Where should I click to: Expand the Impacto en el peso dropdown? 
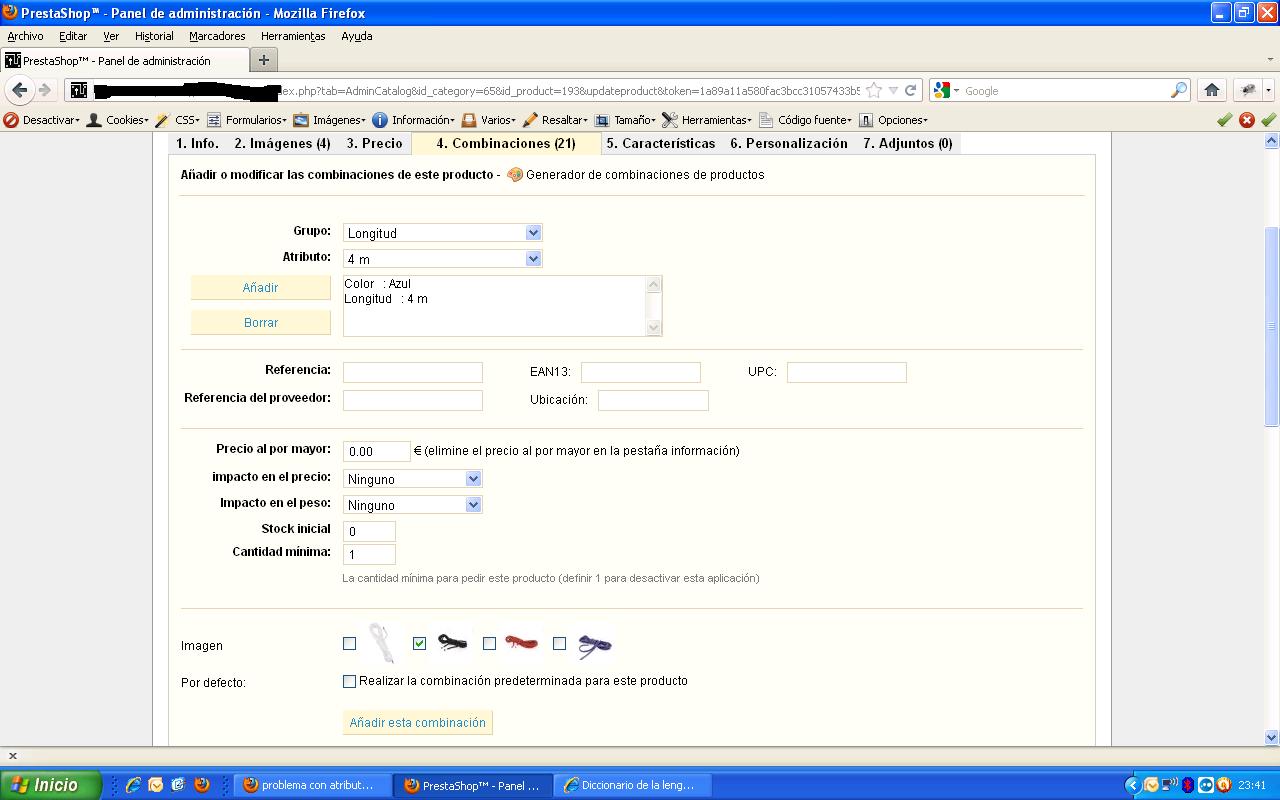point(412,505)
